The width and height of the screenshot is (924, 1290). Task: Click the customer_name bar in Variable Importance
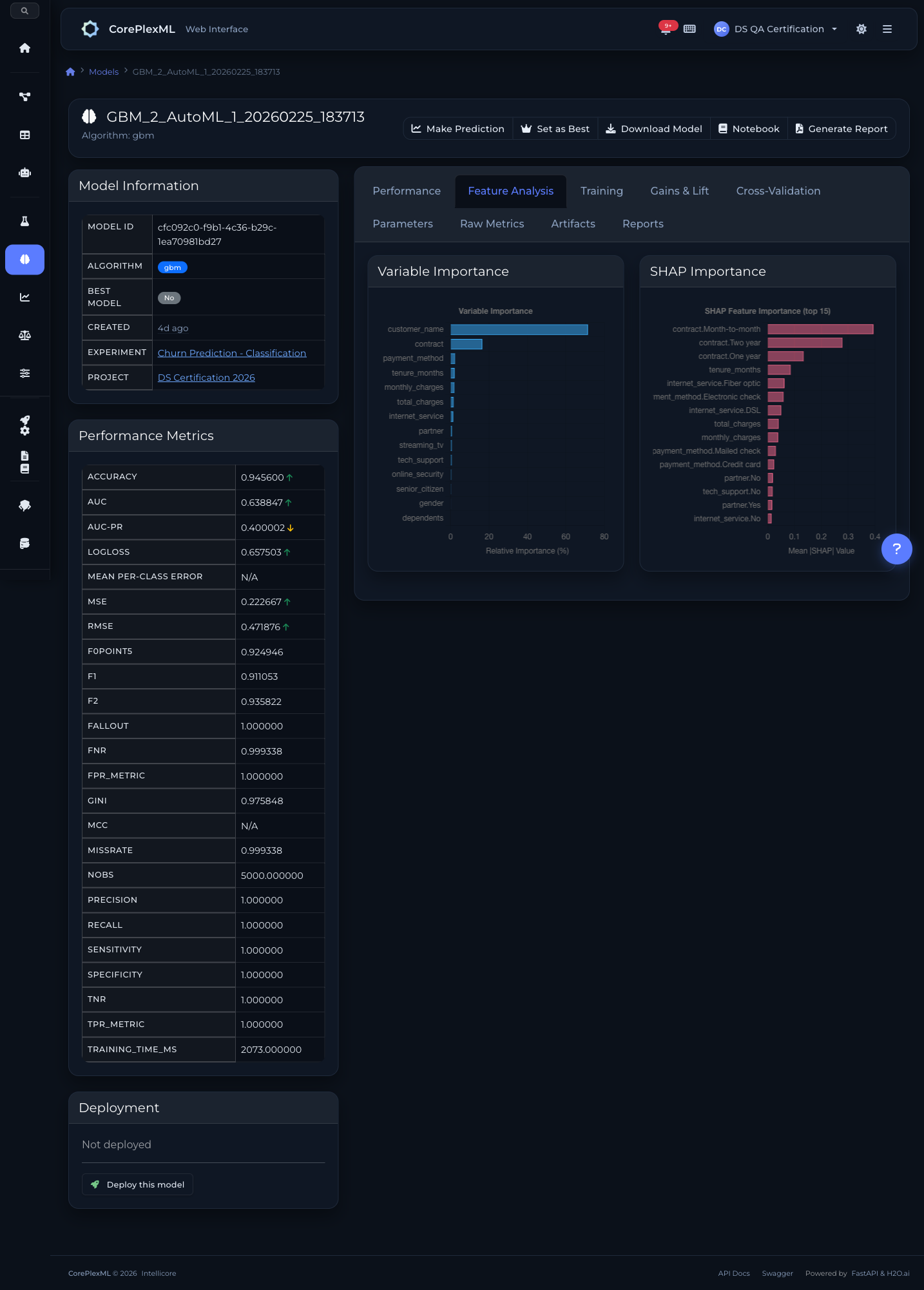[x=519, y=329]
